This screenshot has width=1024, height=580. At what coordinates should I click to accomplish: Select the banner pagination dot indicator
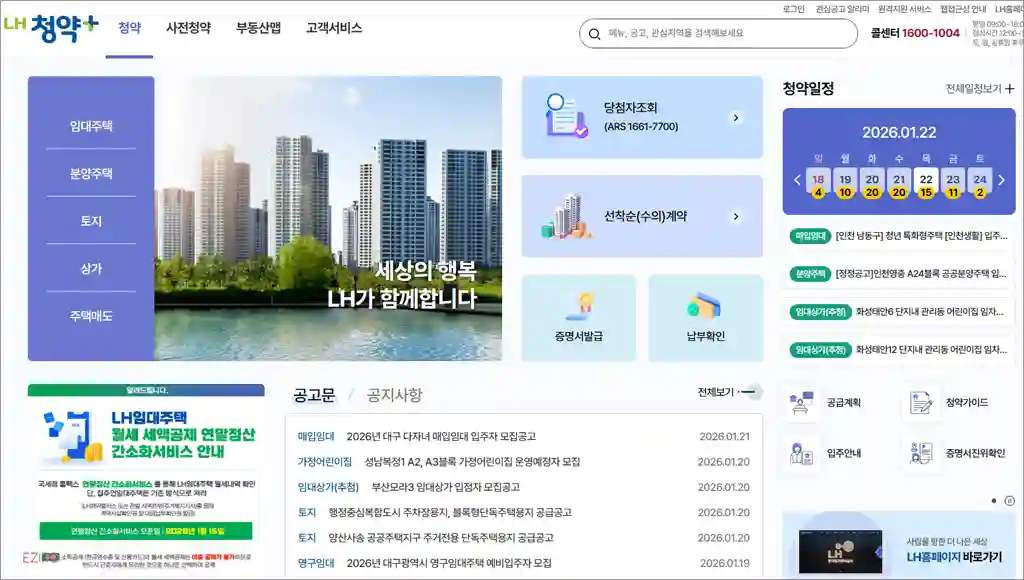[x=993, y=501]
